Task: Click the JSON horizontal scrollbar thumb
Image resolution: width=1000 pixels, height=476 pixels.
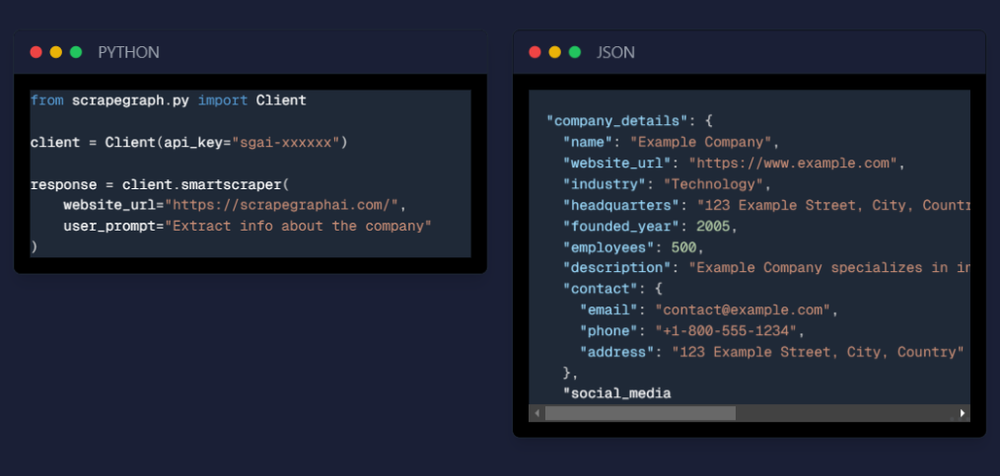Action: pyautogui.click(x=640, y=413)
